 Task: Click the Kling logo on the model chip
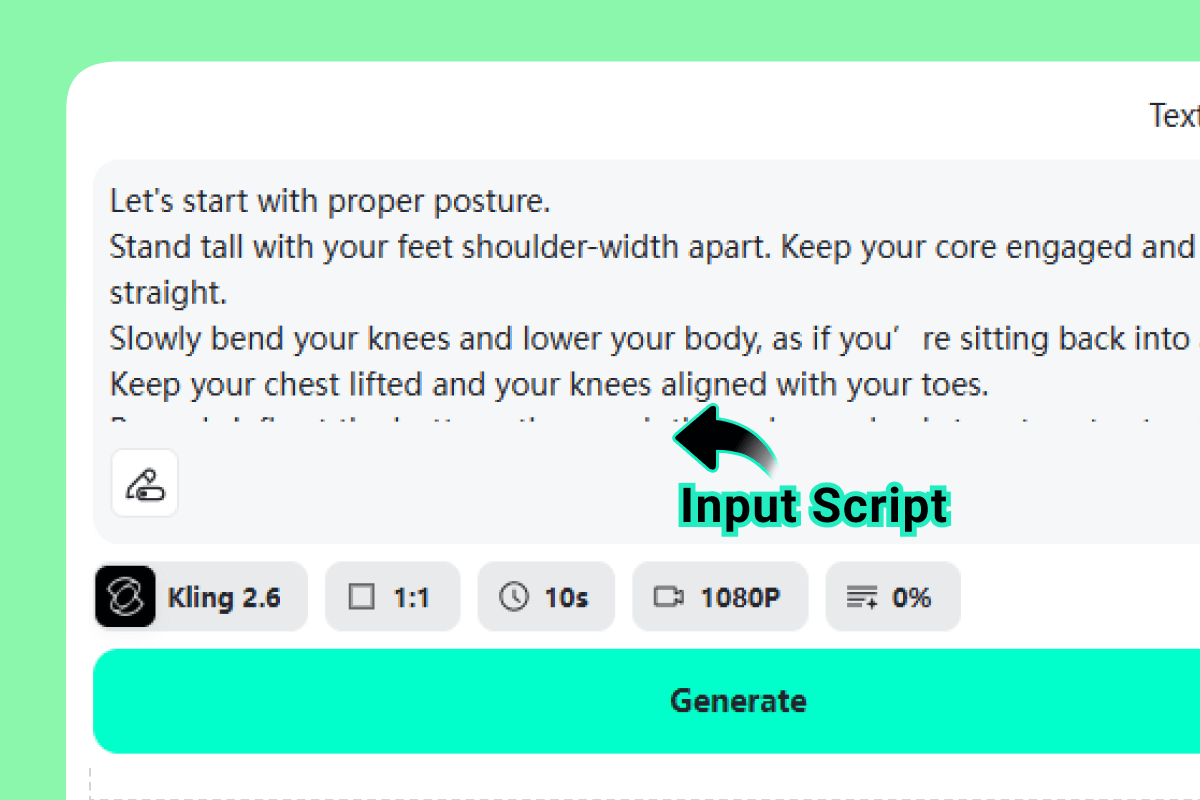[x=124, y=596]
